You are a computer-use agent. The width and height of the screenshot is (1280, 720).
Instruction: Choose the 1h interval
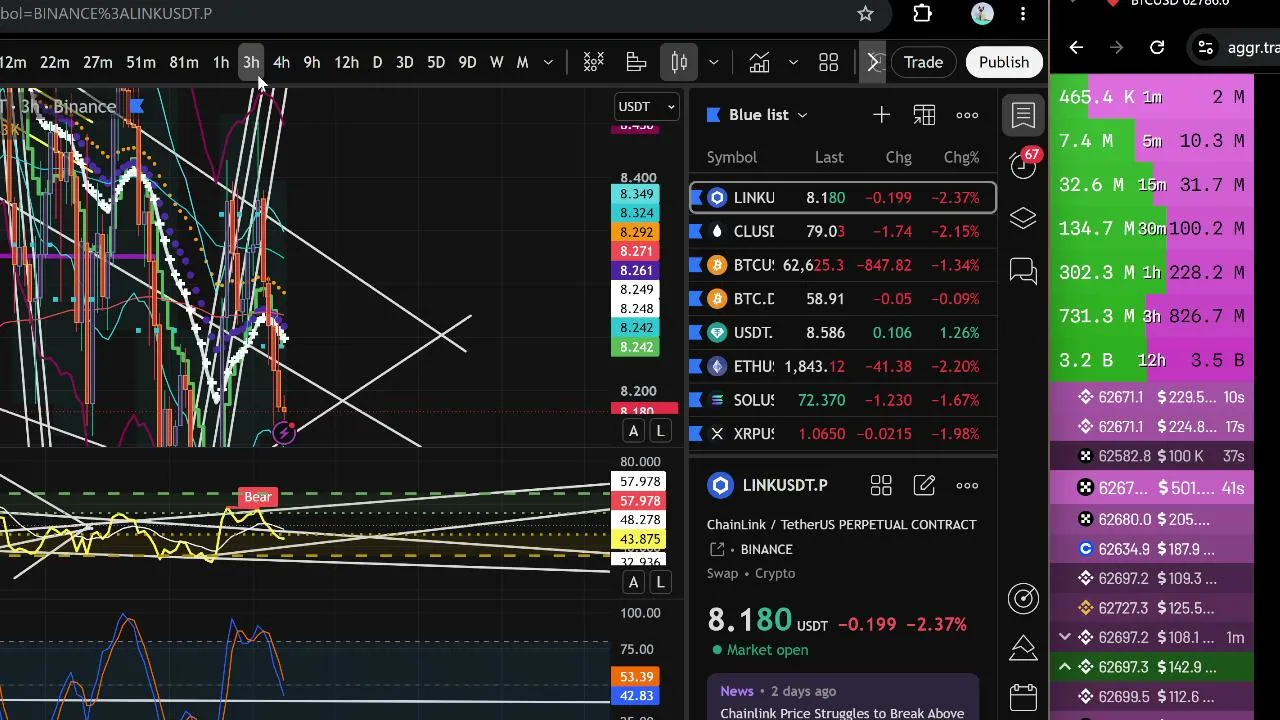[x=221, y=63]
